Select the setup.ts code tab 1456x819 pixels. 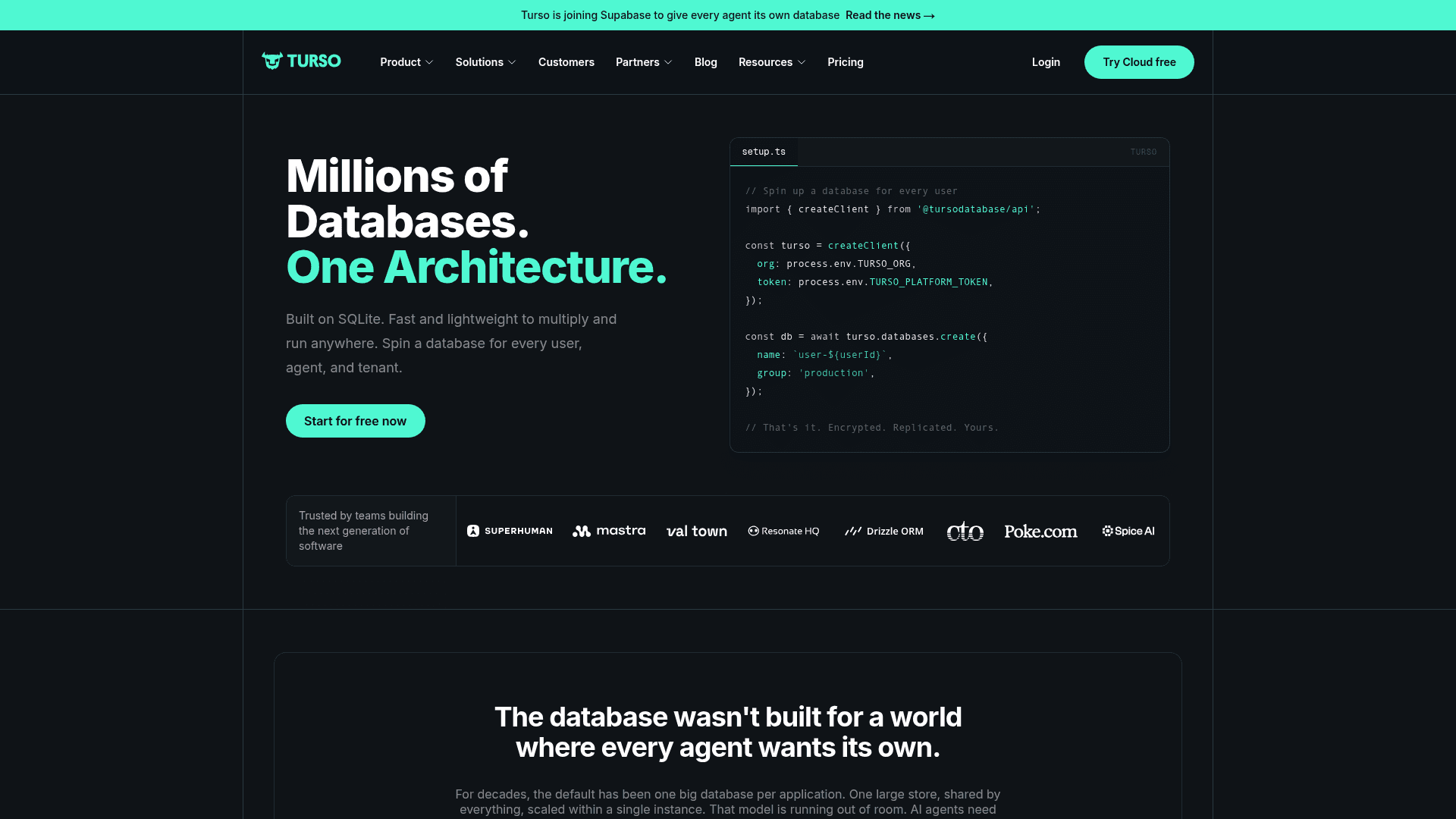(x=764, y=152)
